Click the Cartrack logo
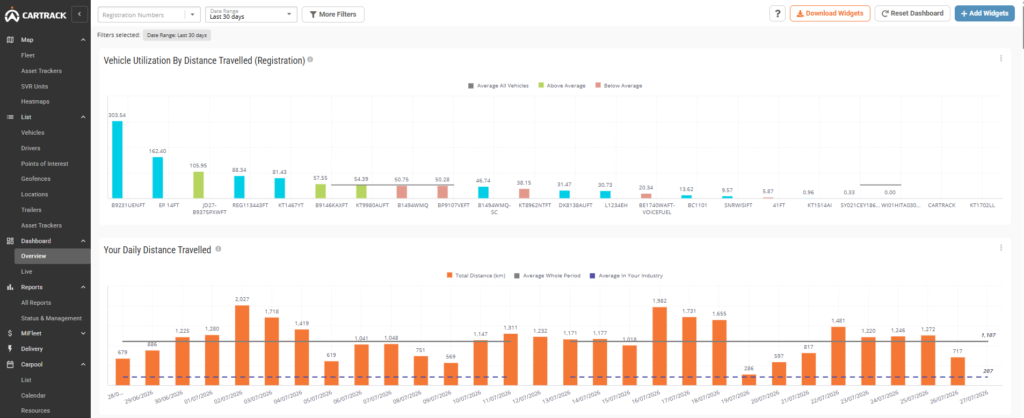 click(36, 14)
